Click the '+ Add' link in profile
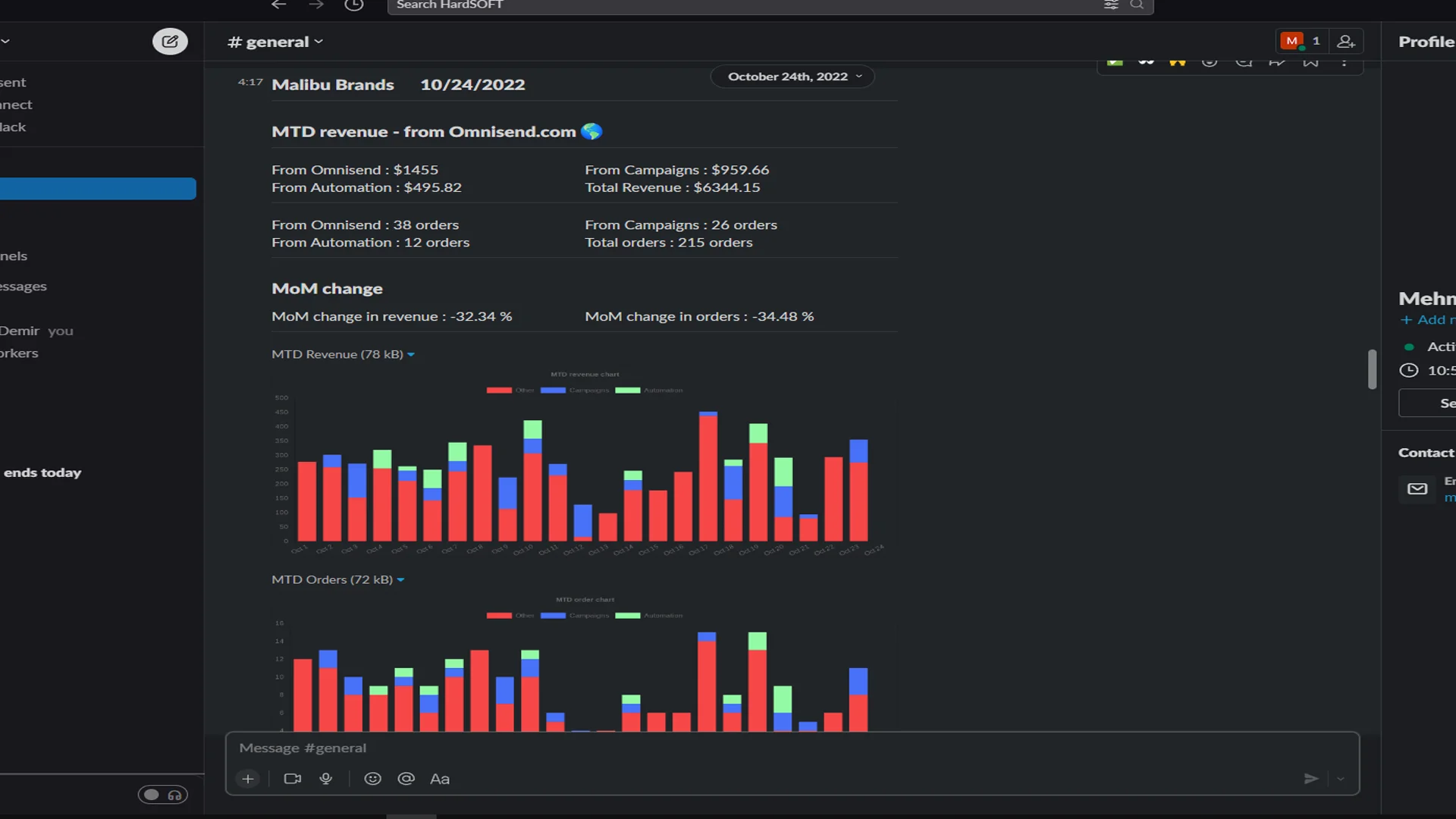 click(x=1426, y=320)
